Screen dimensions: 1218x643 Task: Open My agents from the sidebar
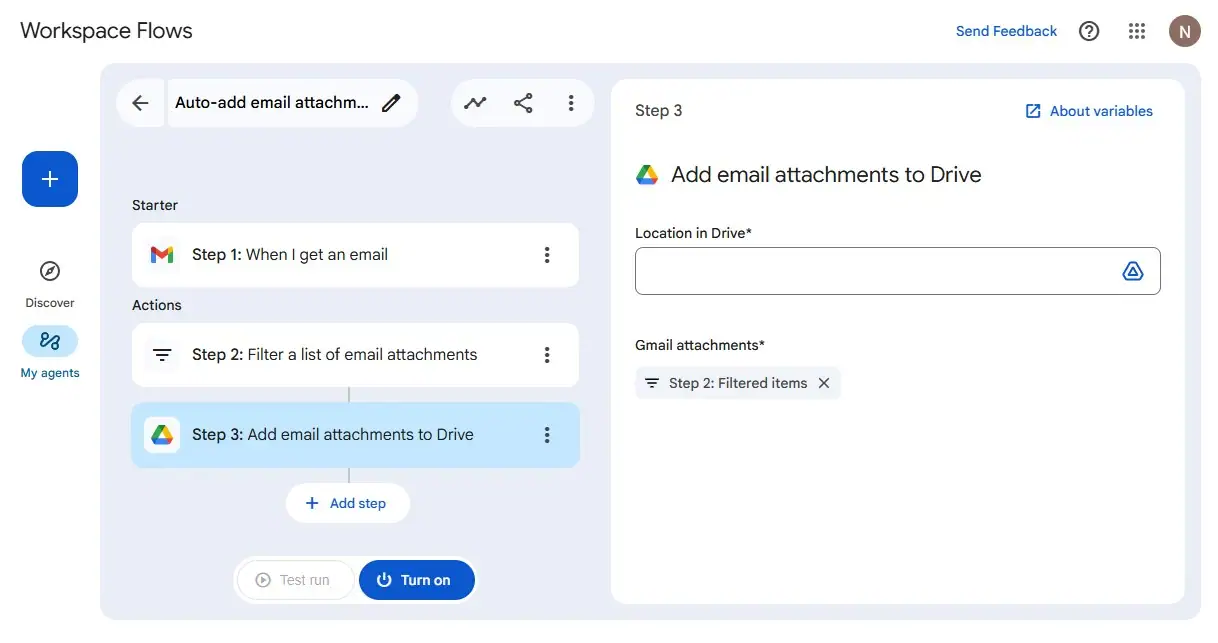[49, 352]
